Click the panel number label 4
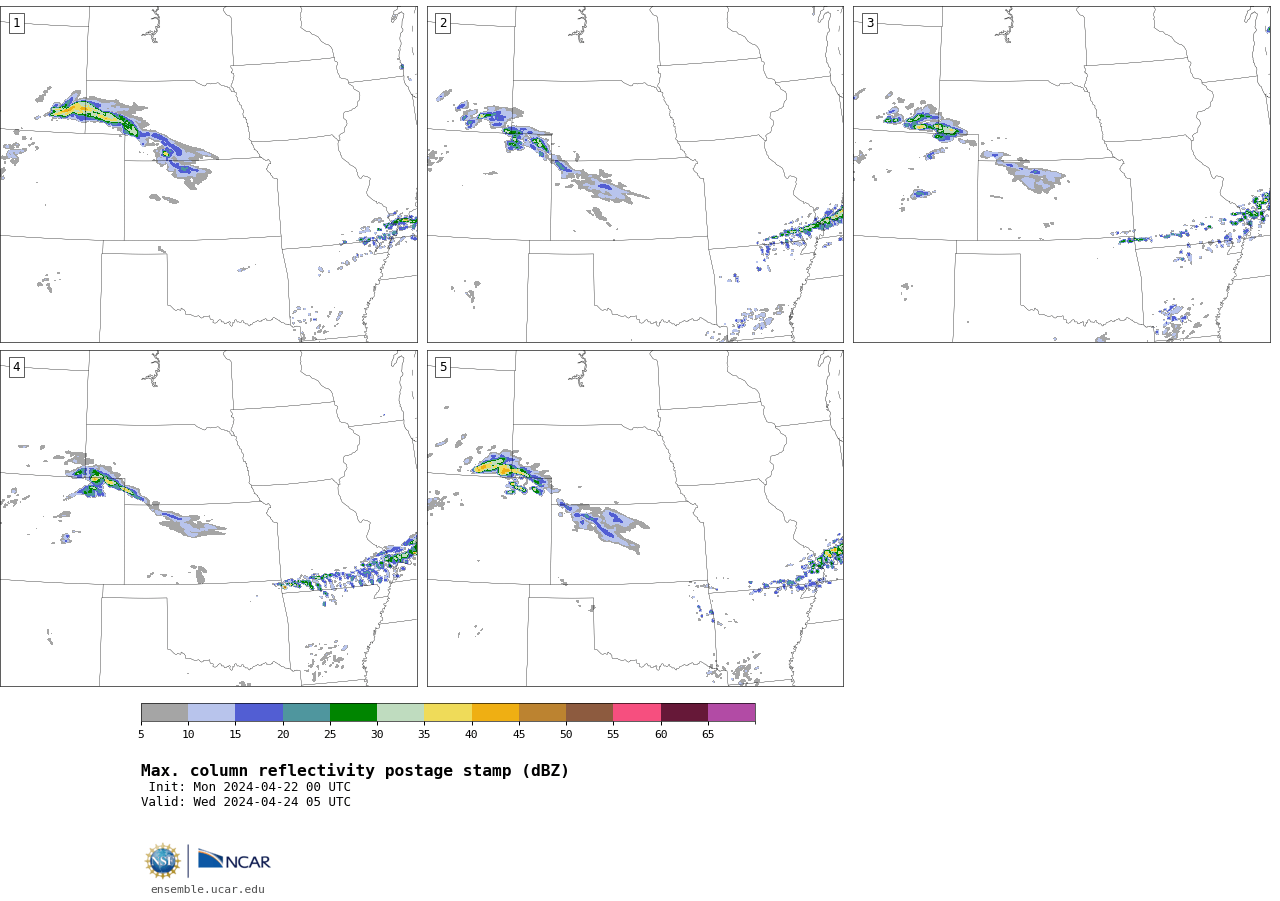1280x901 pixels. [16, 367]
